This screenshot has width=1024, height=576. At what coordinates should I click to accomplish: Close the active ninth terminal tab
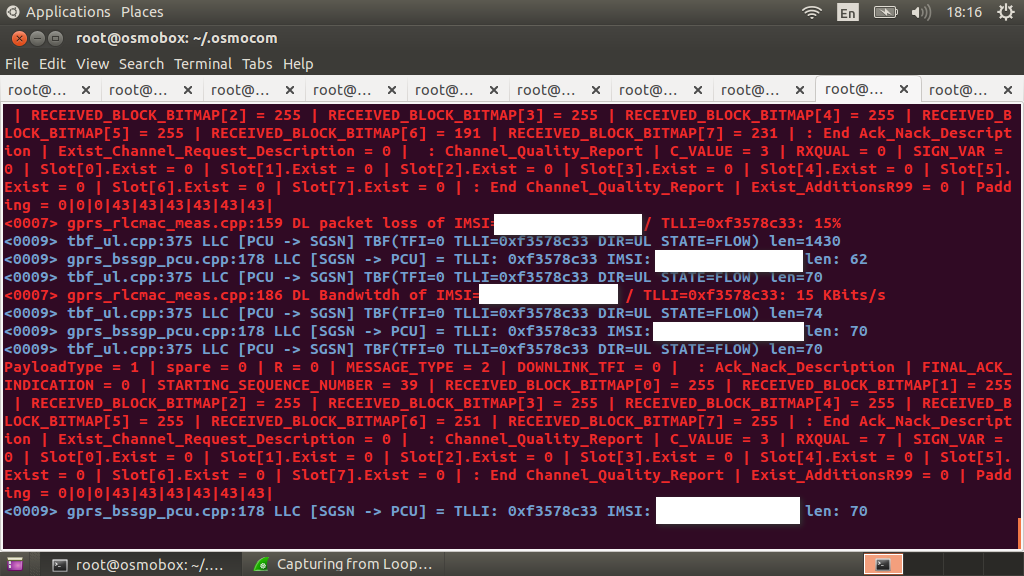click(904, 89)
